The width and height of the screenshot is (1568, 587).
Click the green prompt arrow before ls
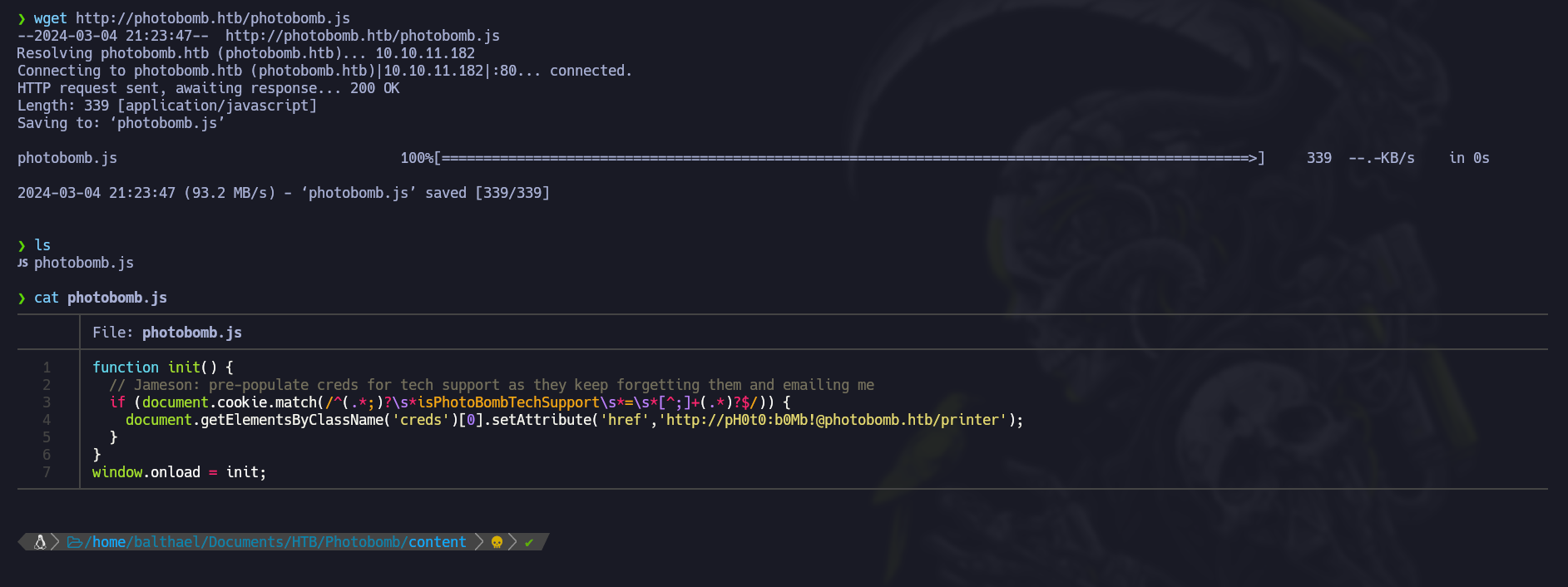(x=22, y=245)
